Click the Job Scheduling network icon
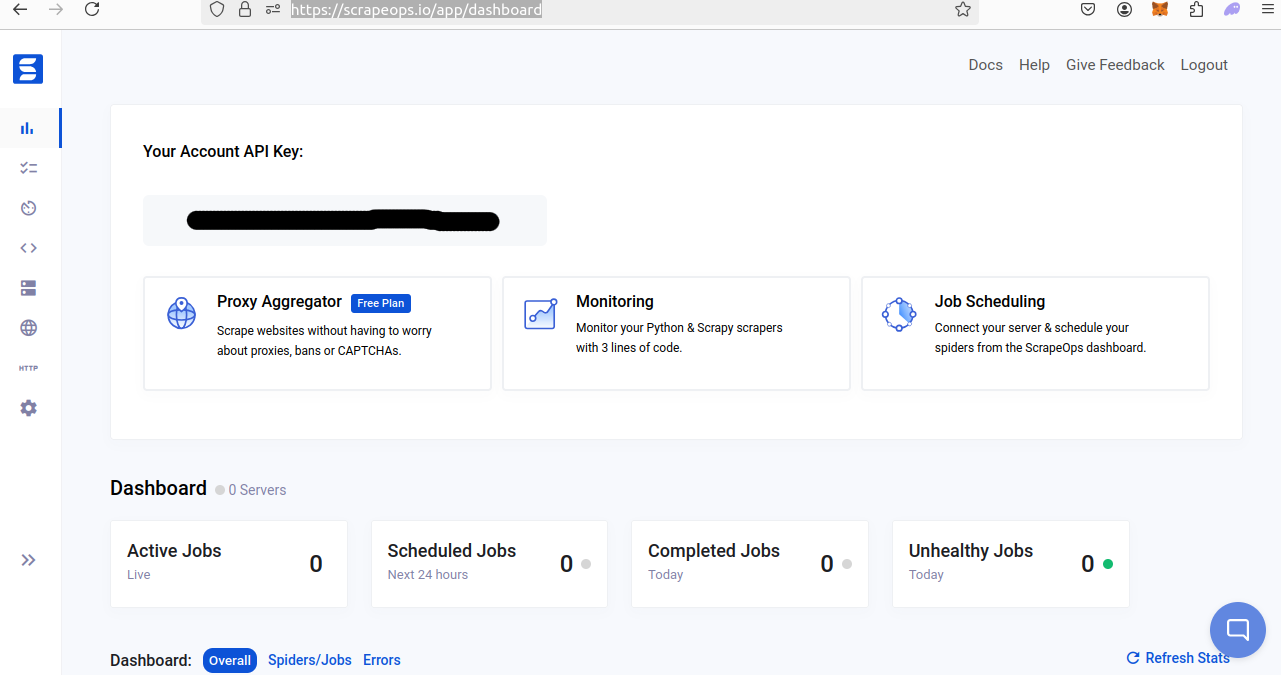 click(899, 314)
